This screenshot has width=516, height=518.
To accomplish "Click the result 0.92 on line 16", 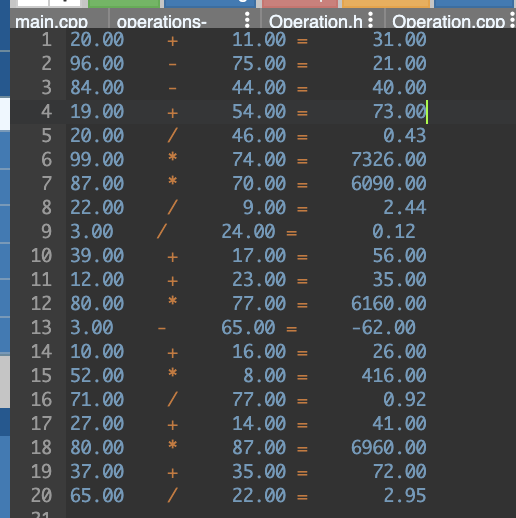I will (x=405, y=400).
